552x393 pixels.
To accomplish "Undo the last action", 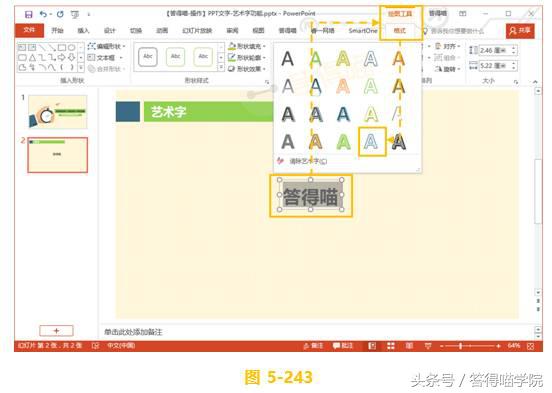I will (43, 14).
